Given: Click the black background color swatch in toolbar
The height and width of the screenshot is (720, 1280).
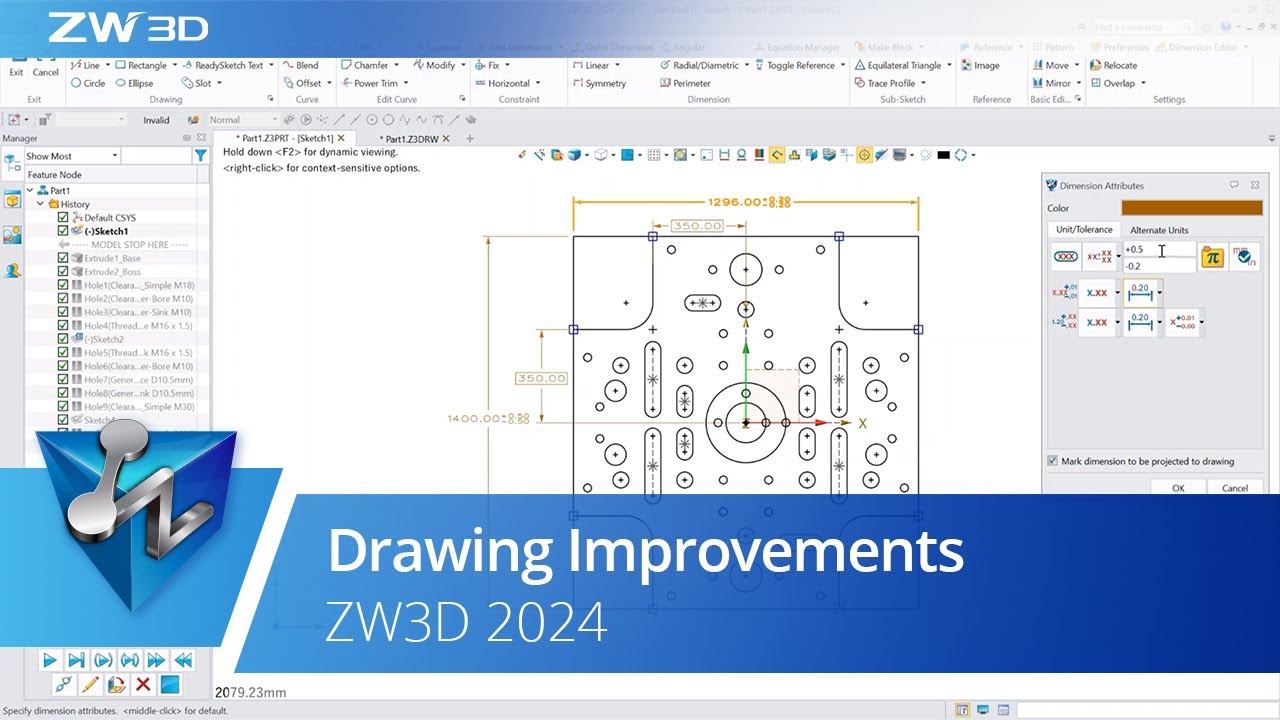Looking at the screenshot, I should pyautogui.click(x=943, y=155).
